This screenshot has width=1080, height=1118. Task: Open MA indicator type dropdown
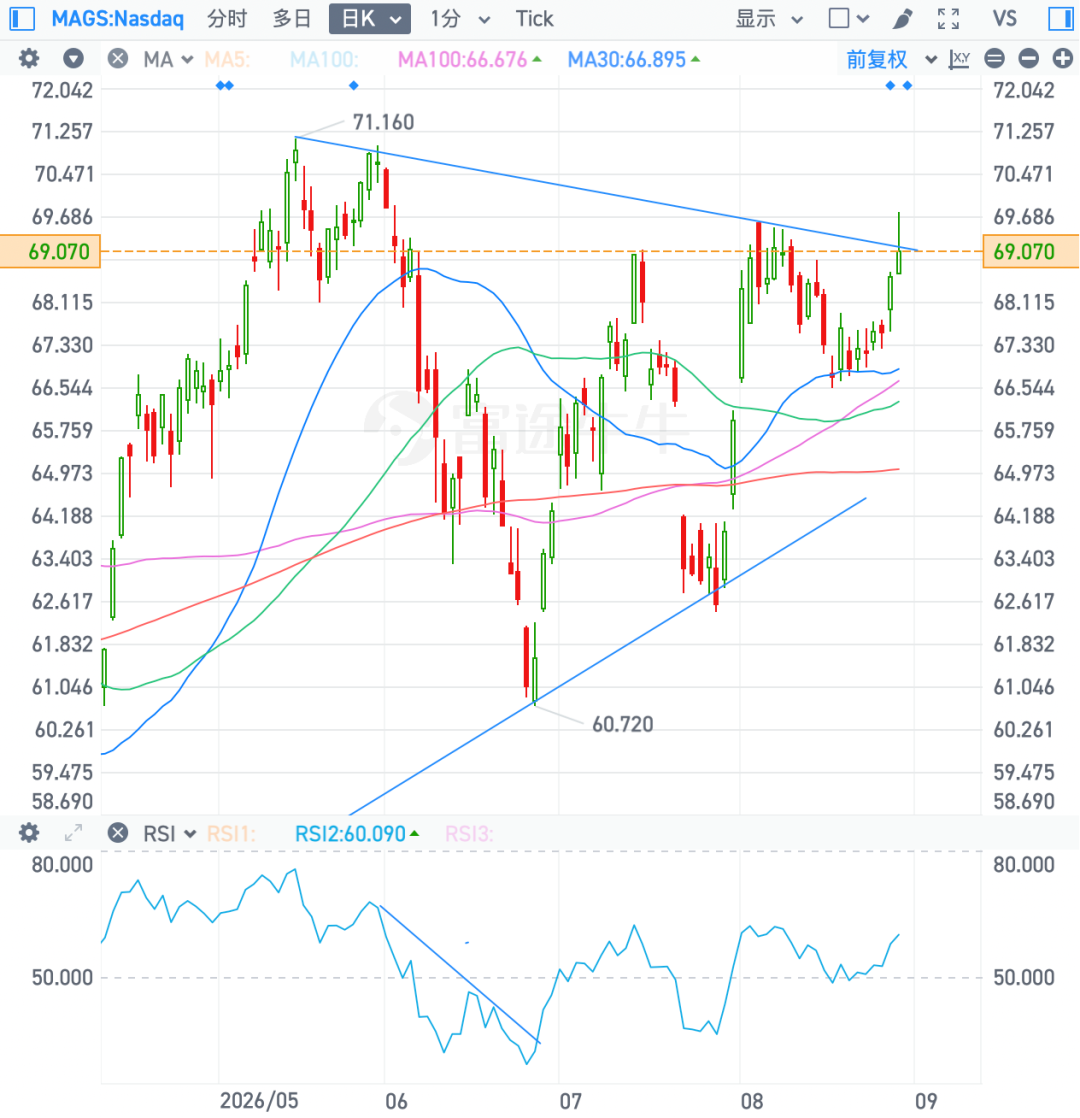[x=169, y=59]
